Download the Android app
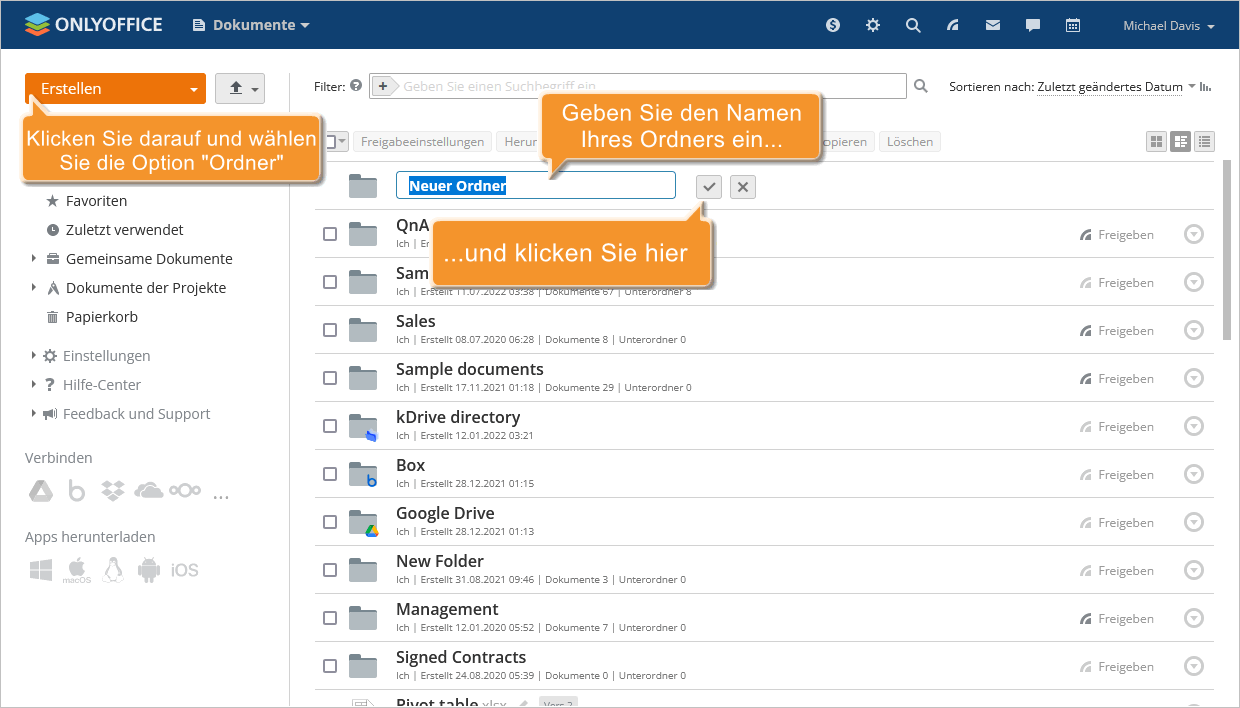Image resolution: width=1240 pixels, height=708 pixels. click(149, 570)
